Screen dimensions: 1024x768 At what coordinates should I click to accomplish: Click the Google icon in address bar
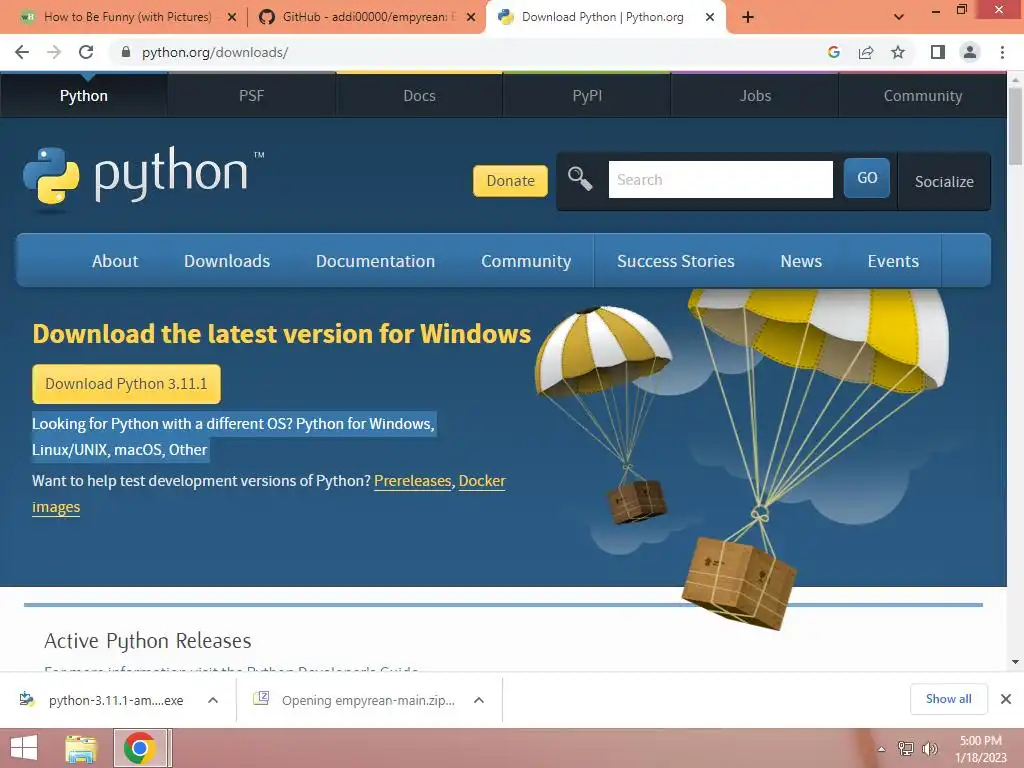[833, 52]
